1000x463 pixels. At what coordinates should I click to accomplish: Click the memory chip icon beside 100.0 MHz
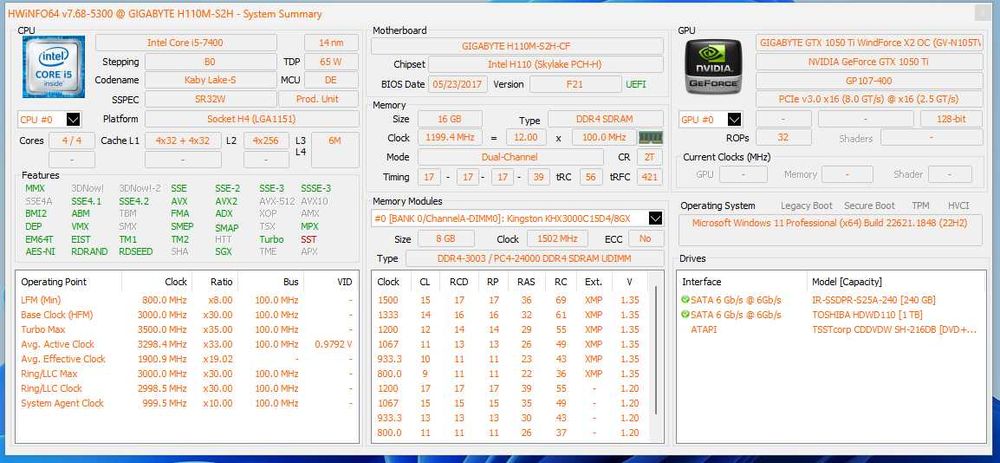(651, 138)
